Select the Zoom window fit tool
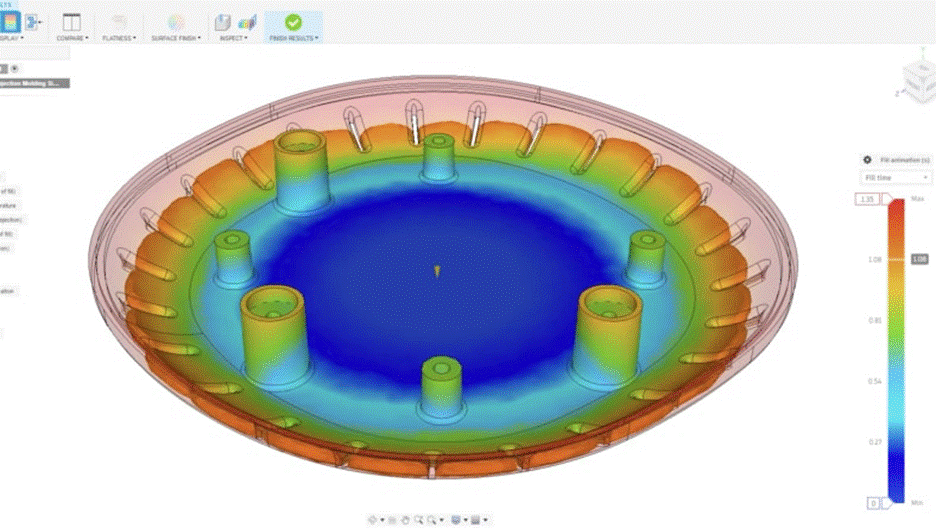Viewport: 936px width, 528px height. pyautogui.click(x=432, y=520)
